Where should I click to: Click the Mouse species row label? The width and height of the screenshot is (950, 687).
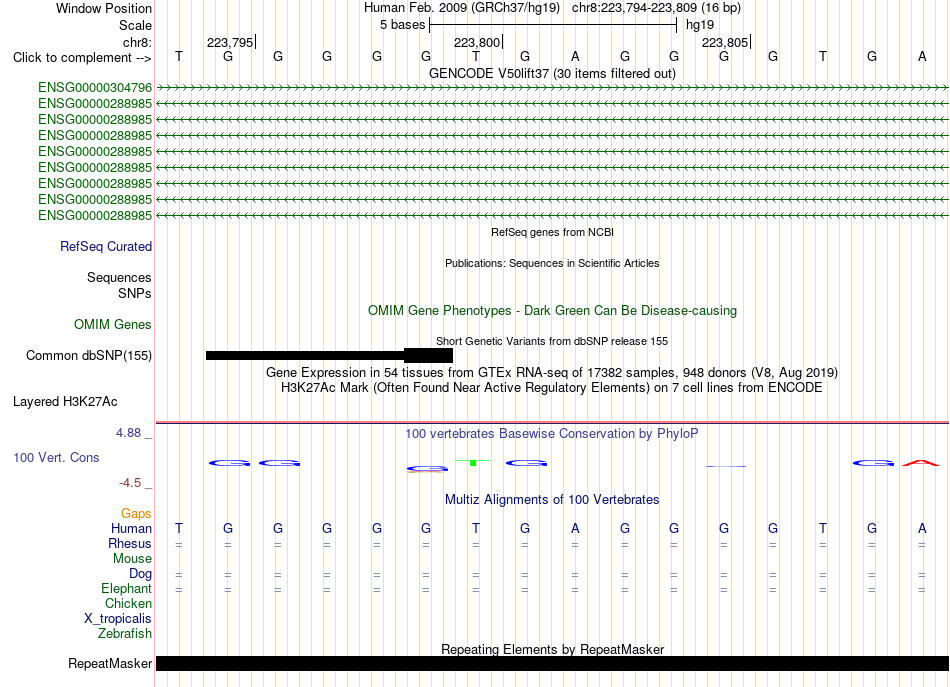[x=132, y=559]
